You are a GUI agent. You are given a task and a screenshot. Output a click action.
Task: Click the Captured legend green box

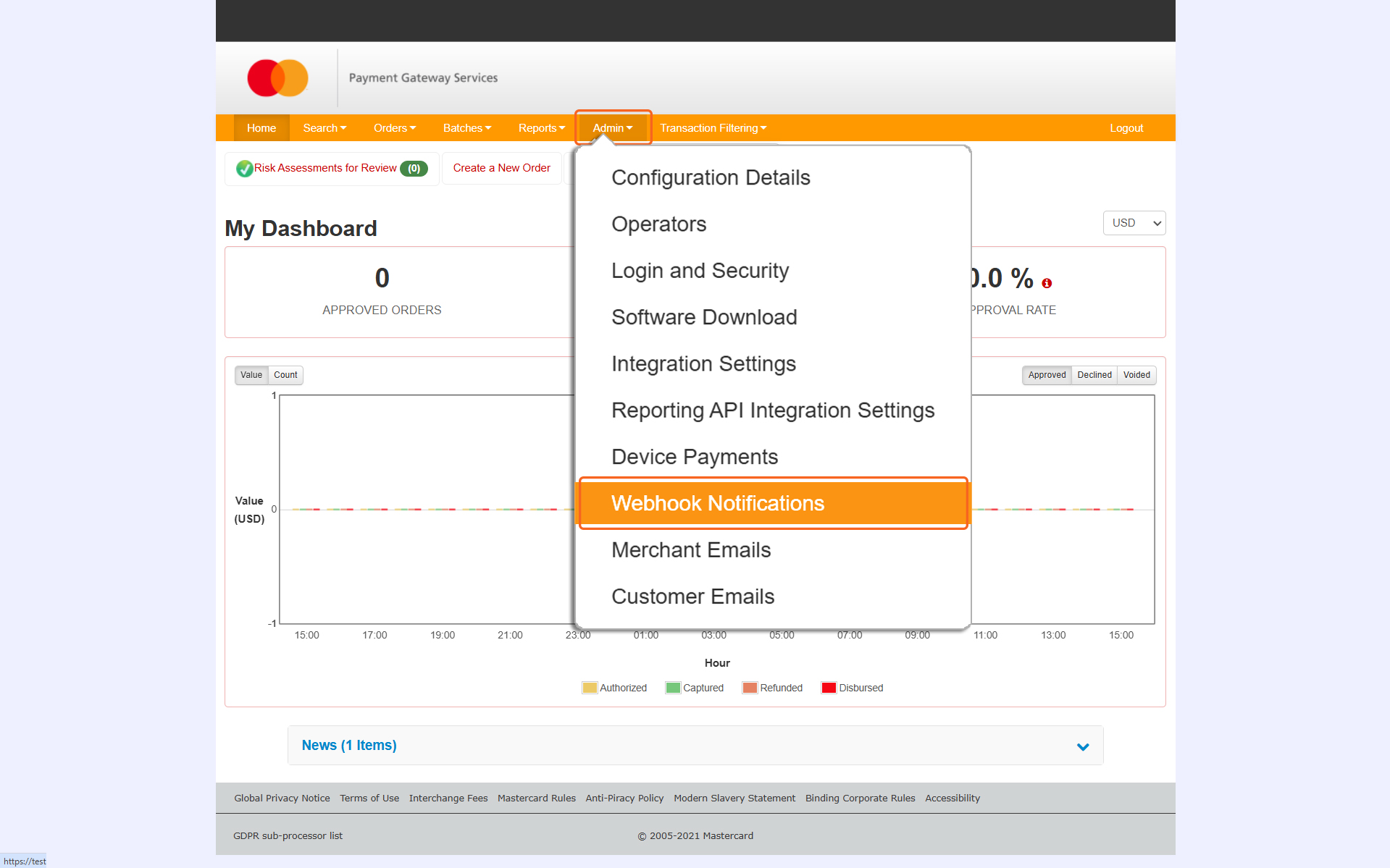(673, 688)
